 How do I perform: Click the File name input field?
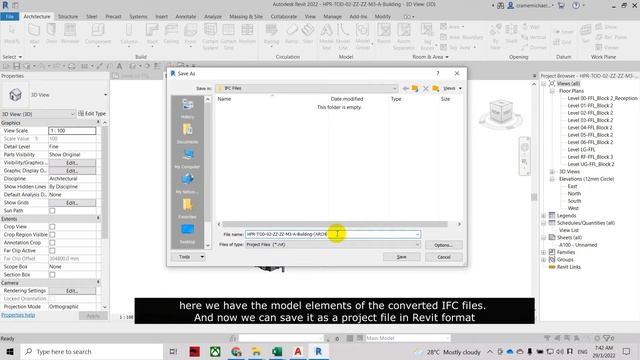(x=333, y=234)
